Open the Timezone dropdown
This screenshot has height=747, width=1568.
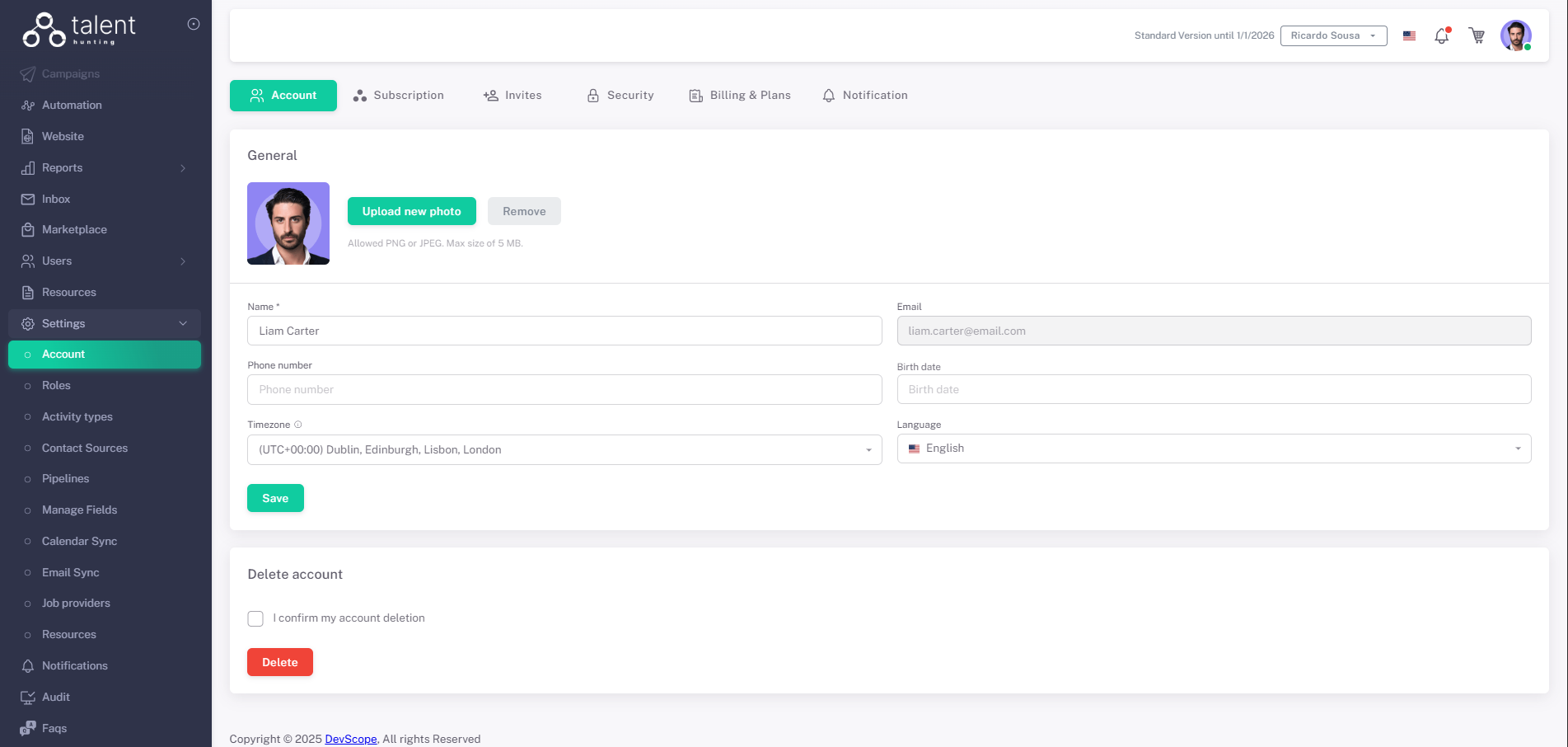pyautogui.click(x=564, y=450)
